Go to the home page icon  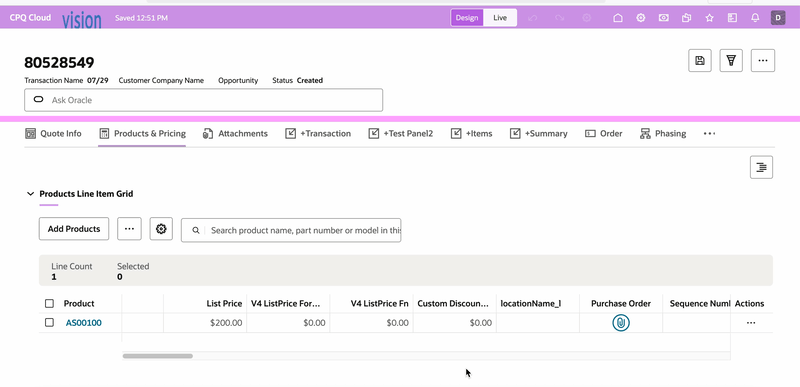pyautogui.click(x=618, y=18)
